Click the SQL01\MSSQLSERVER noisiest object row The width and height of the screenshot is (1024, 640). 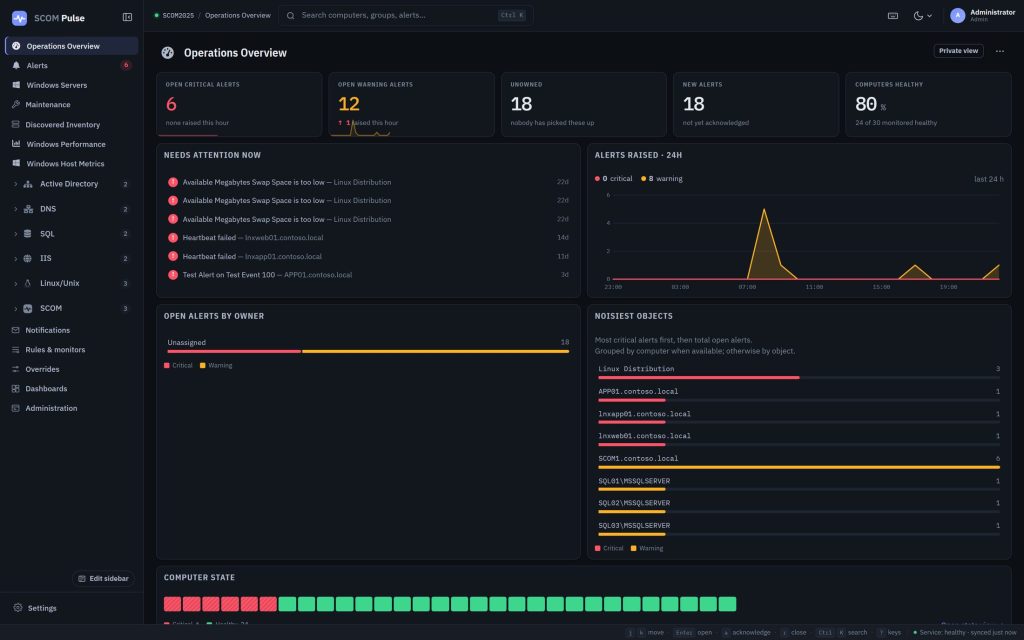(x=799, y=484)
